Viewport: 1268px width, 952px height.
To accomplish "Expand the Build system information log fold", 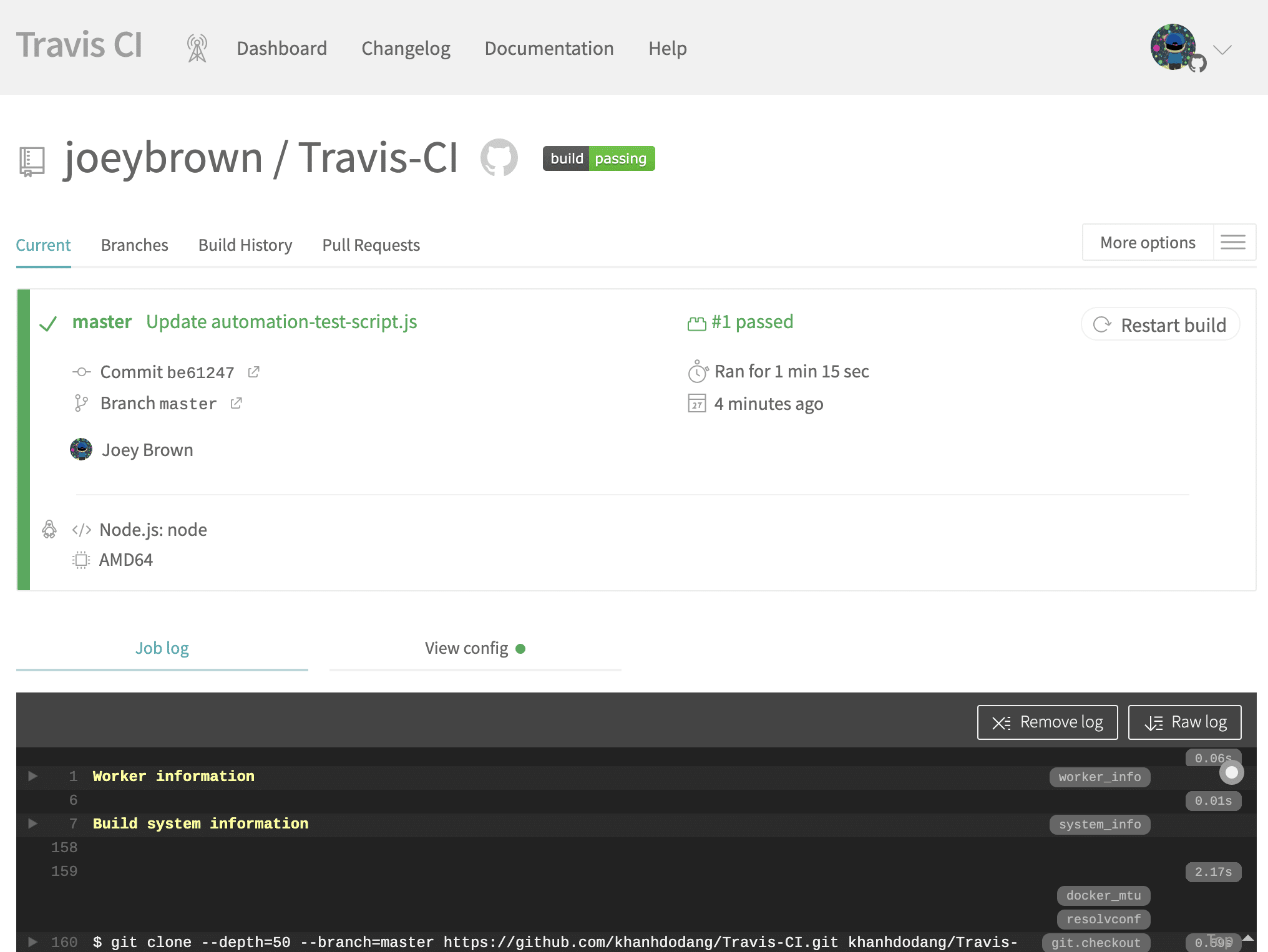I will (33, 823).
